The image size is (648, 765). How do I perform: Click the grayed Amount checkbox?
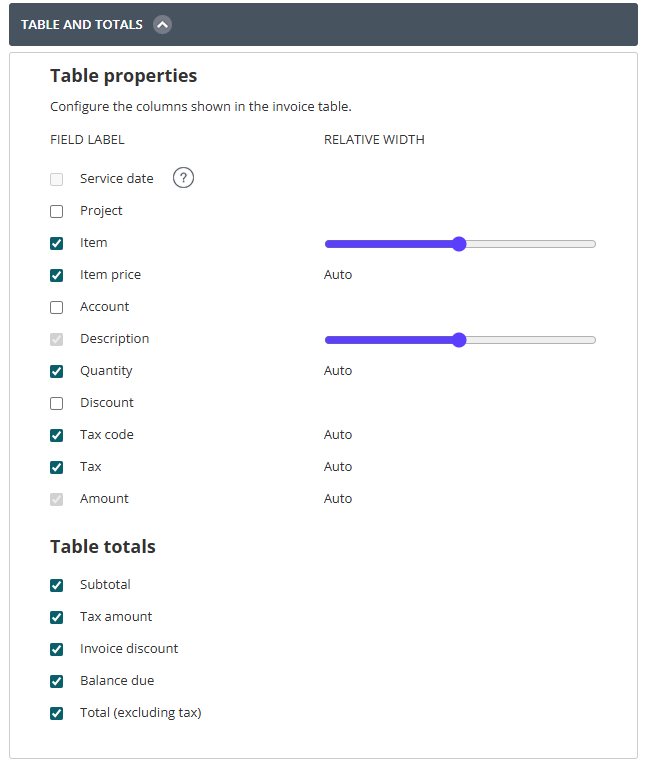[57, 499]
